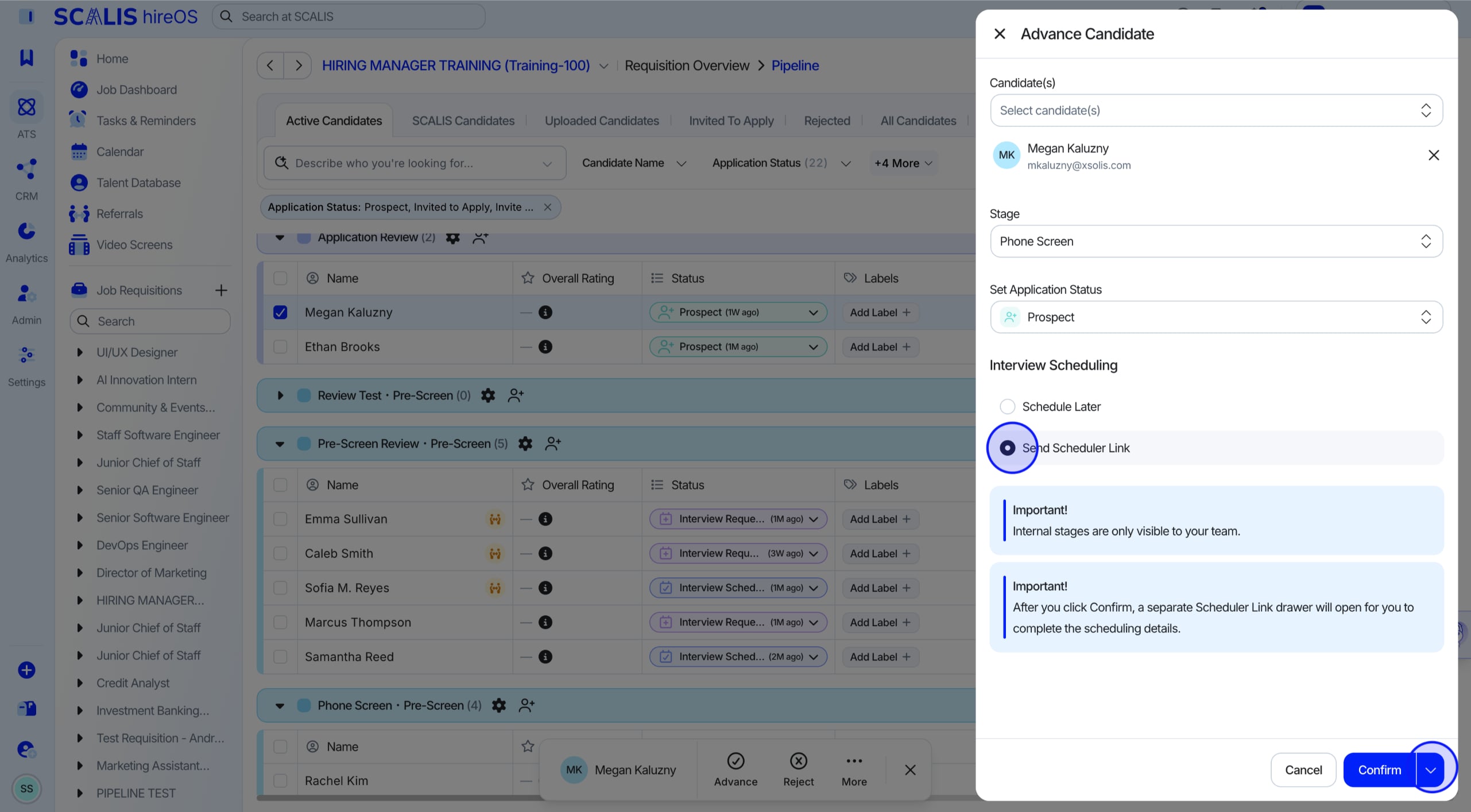Check Samantha Reed's row checkbox
The height and width of the screenshot is (812, 1471).
pyautogui.click(x=280, y=656)
